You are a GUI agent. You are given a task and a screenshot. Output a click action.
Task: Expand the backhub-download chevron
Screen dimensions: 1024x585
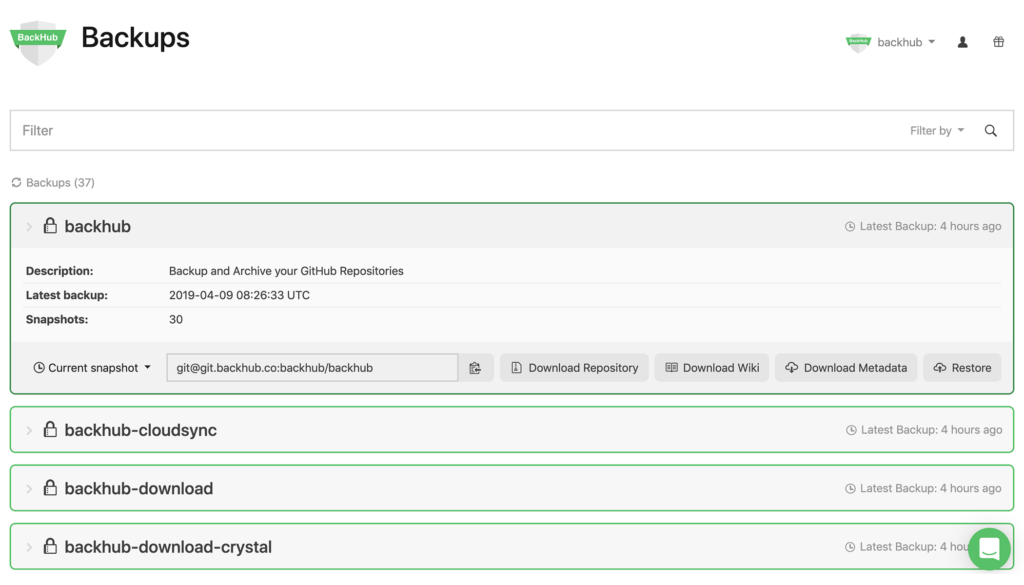click(29, 488)
